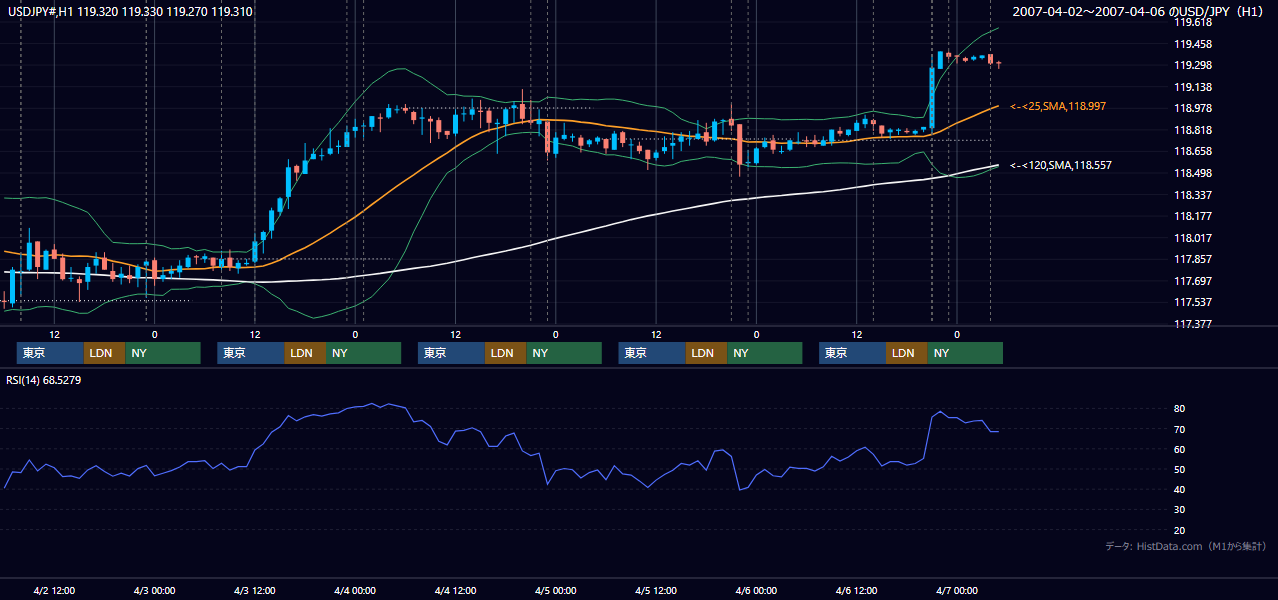This screenshot has width=1278, height=600.
Task: Click the 4/5 12:00 date label
Action: tap(656, 591)
